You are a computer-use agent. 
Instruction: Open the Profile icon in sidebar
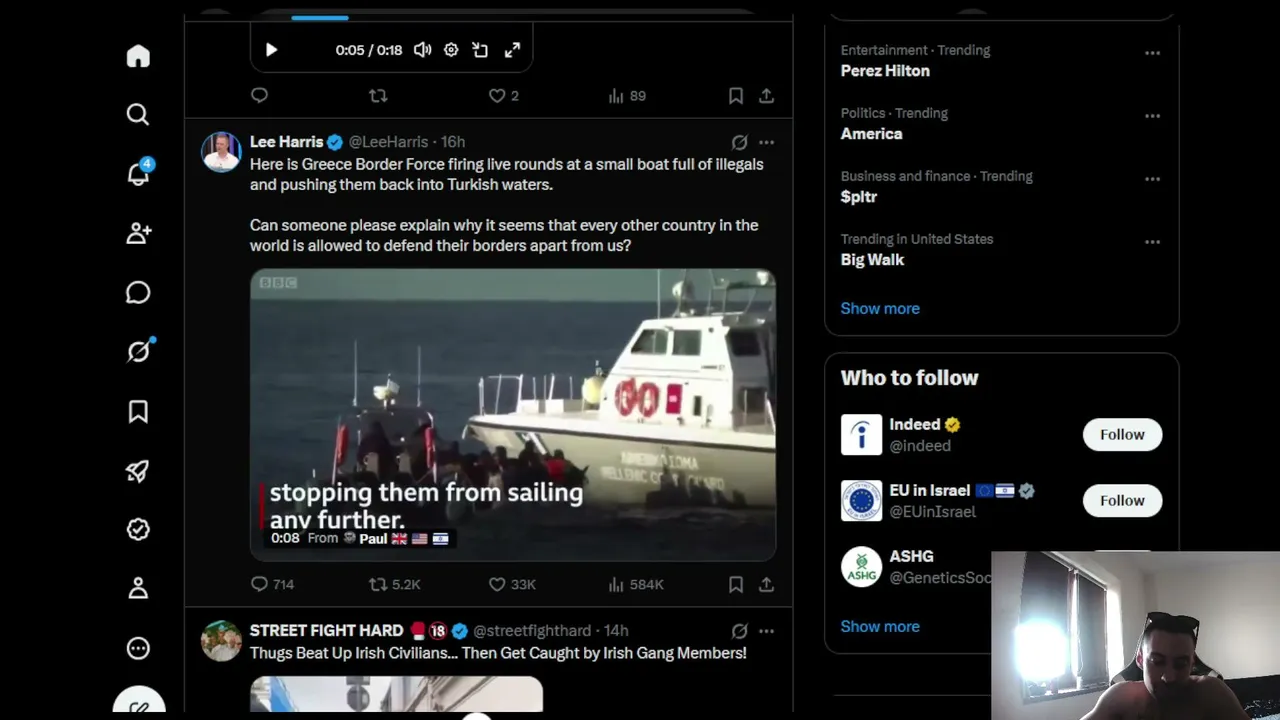point(138,588)
